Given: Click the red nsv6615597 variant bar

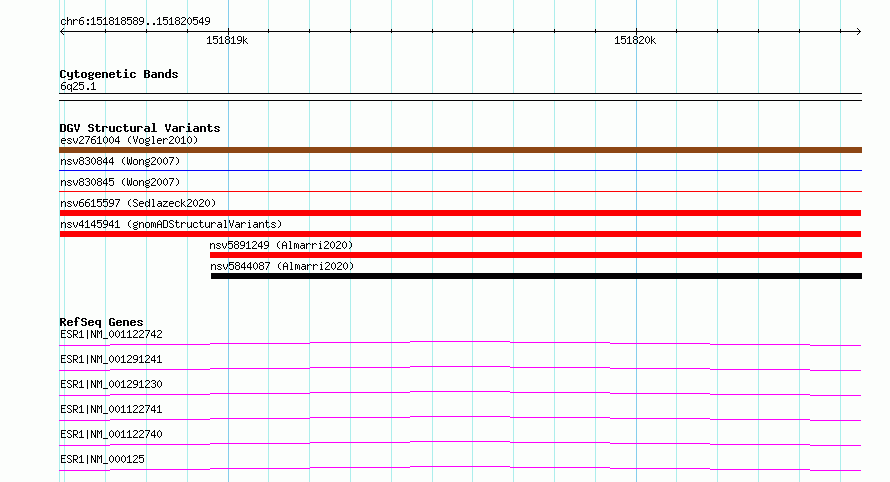Looking at the screenshot, I should [460, 213].
